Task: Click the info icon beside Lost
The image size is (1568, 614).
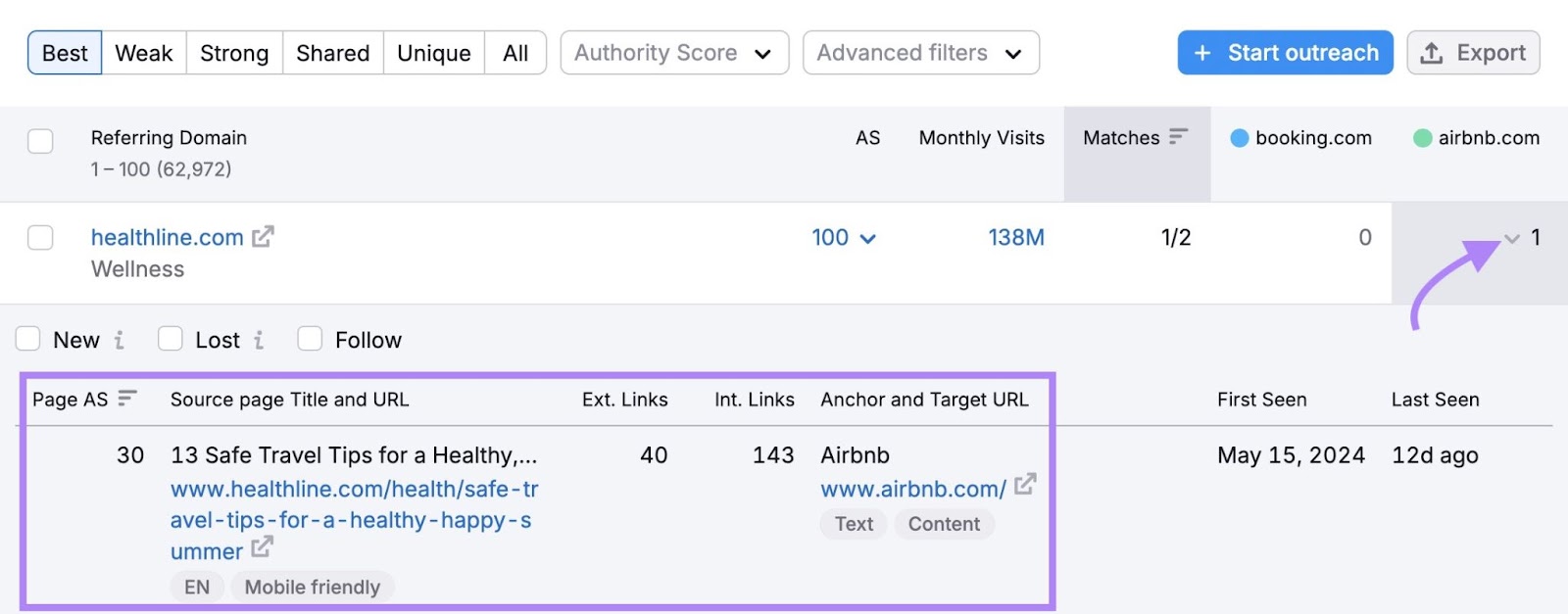Action: tap(259, 340)
